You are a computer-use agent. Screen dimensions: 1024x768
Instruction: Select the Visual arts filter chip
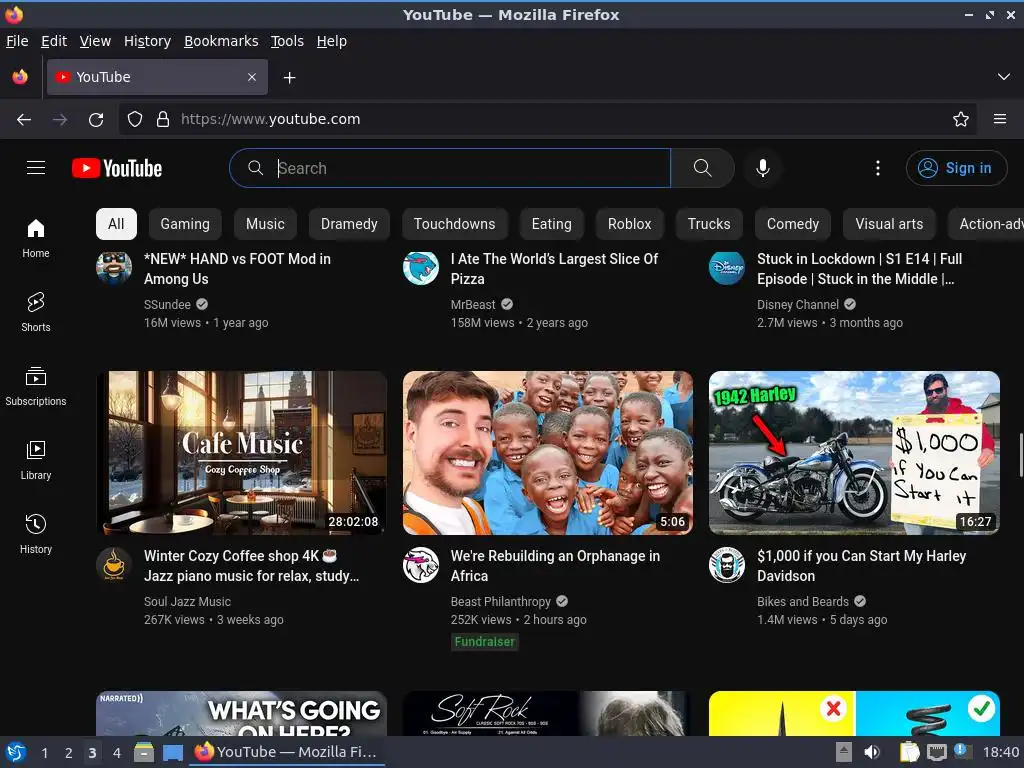[x=889, y=224]
